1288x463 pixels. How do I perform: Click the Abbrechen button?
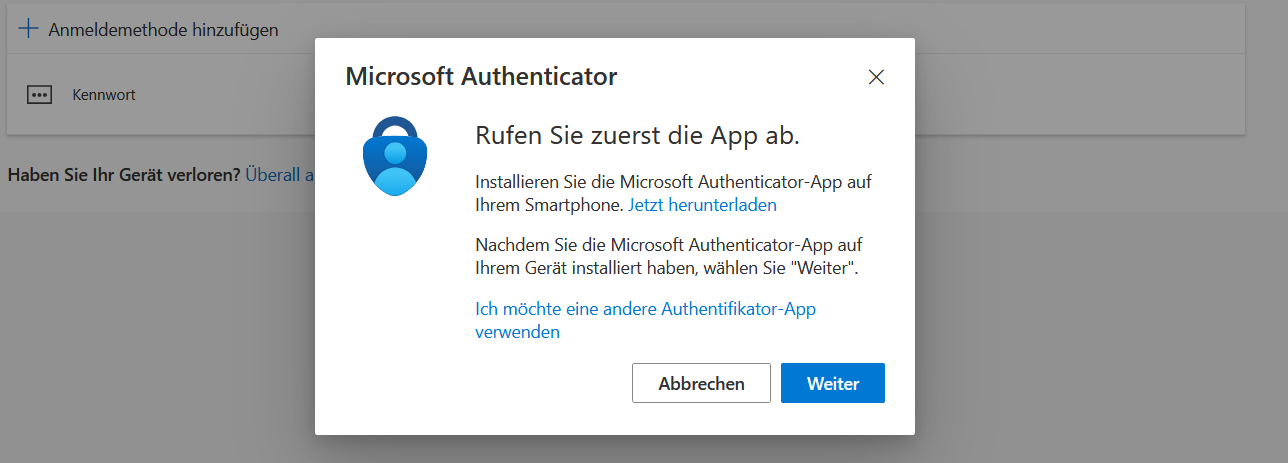[701, 383]
